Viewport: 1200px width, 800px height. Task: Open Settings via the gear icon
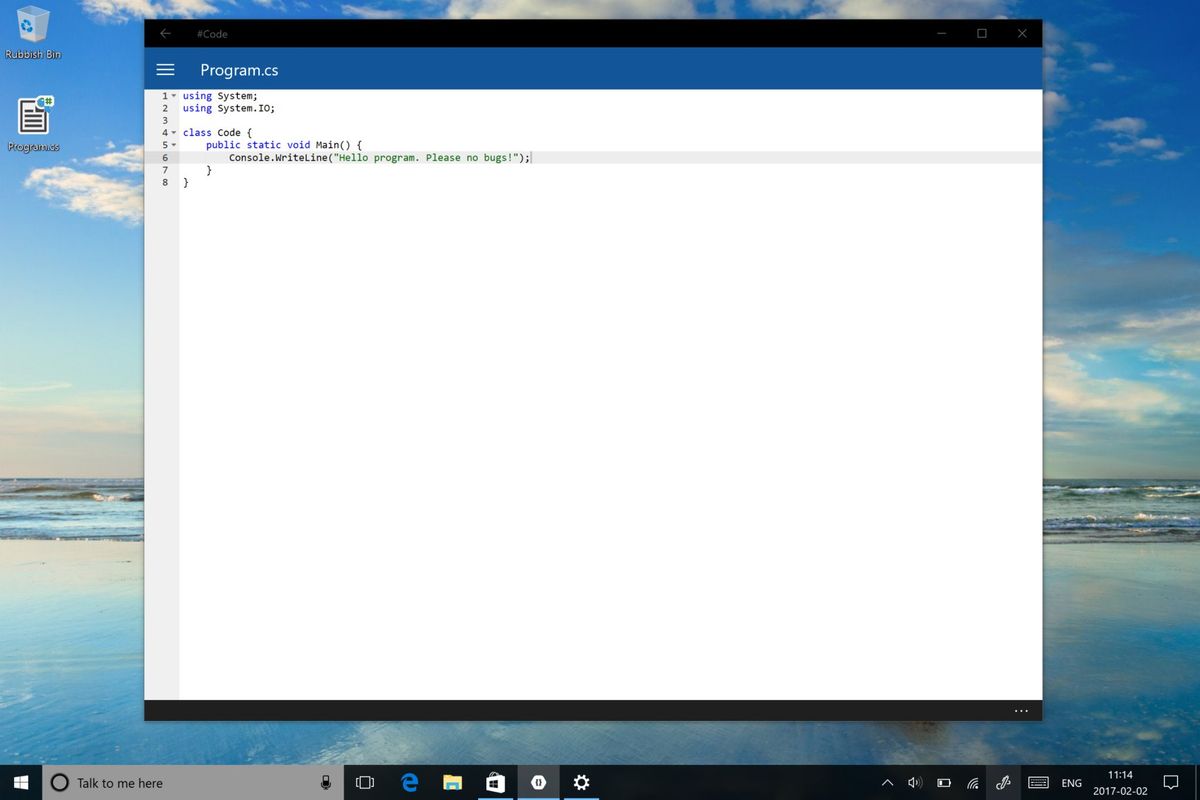[581, 783]
